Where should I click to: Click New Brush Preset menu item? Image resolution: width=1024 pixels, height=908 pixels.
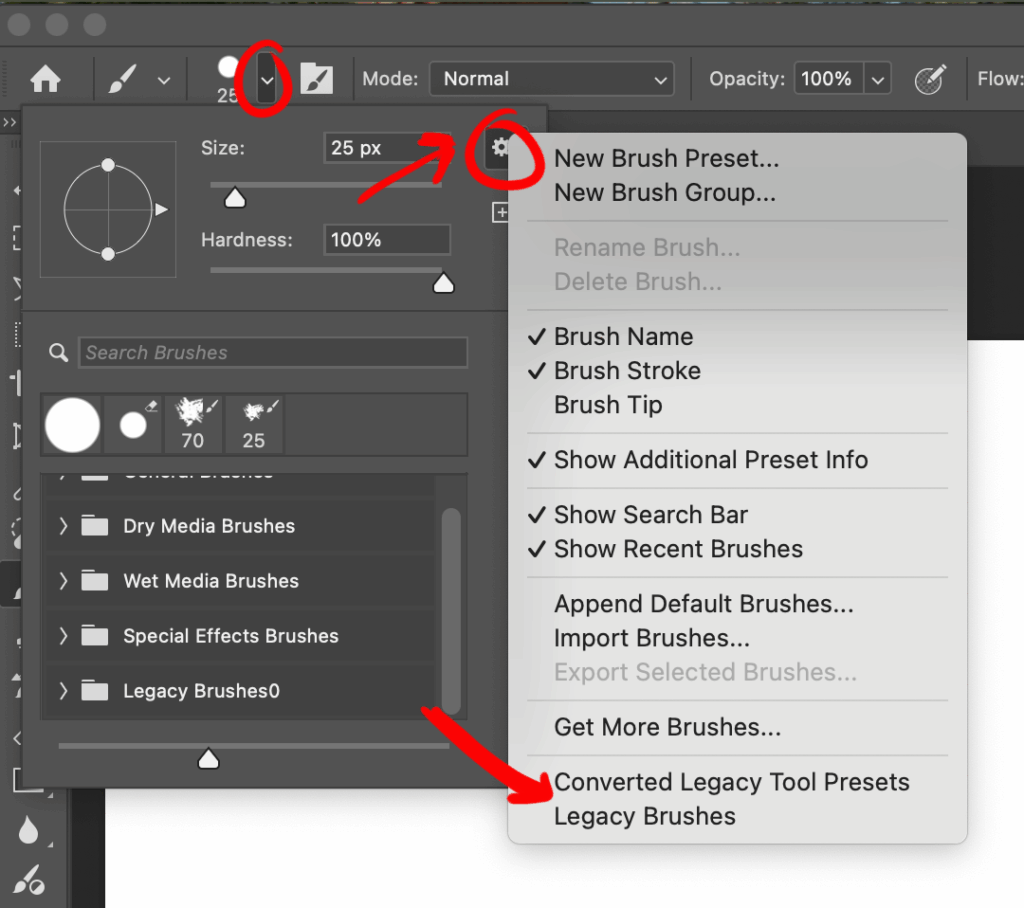[x=666, y=158]
